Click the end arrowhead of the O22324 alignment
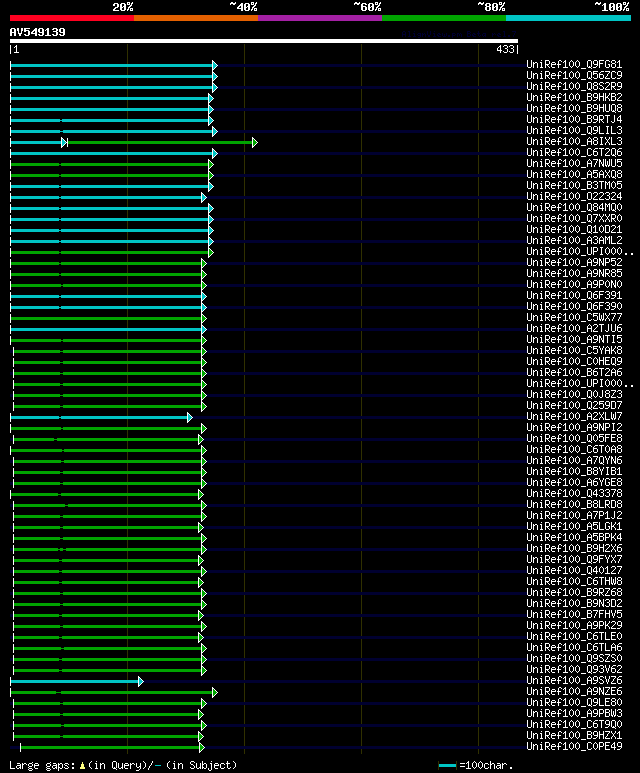This screenshot has height=773, width=640. click(204, 197)
